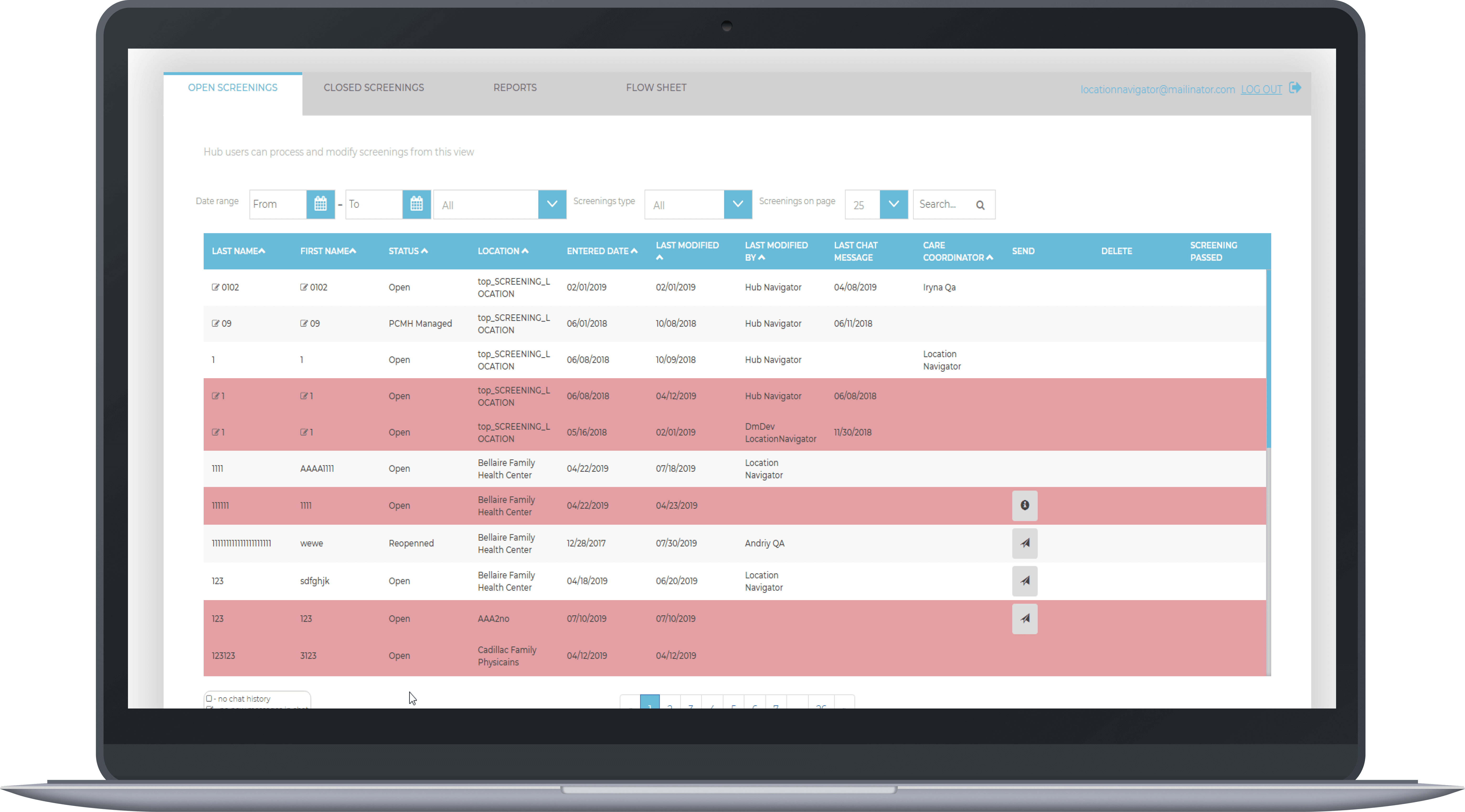
Task: Click edit icon beside last name 09
Action: 216,324
